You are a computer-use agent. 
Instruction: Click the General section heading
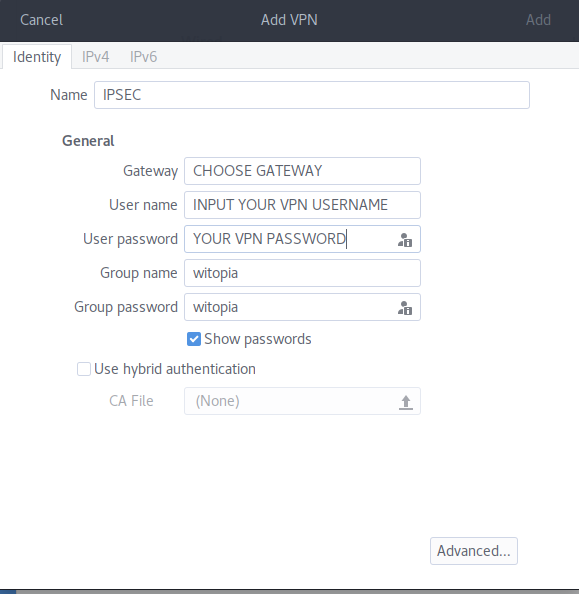point(88,141)
